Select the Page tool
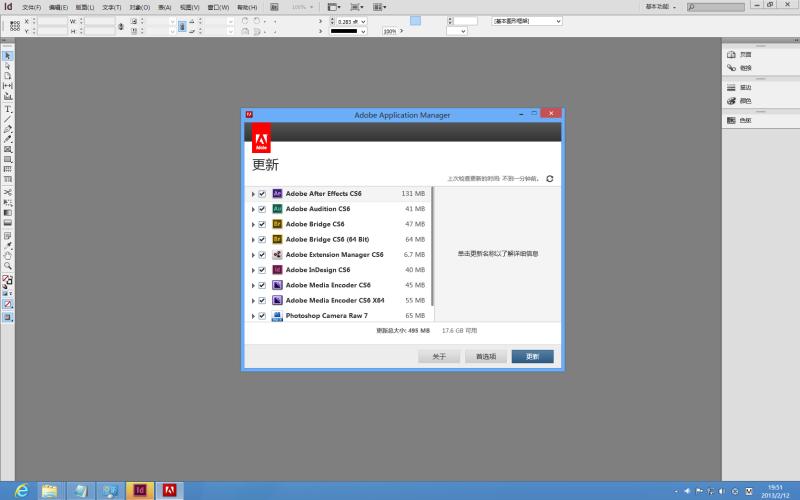The width and height of the screenshot is (800, 500). (8, 76)
